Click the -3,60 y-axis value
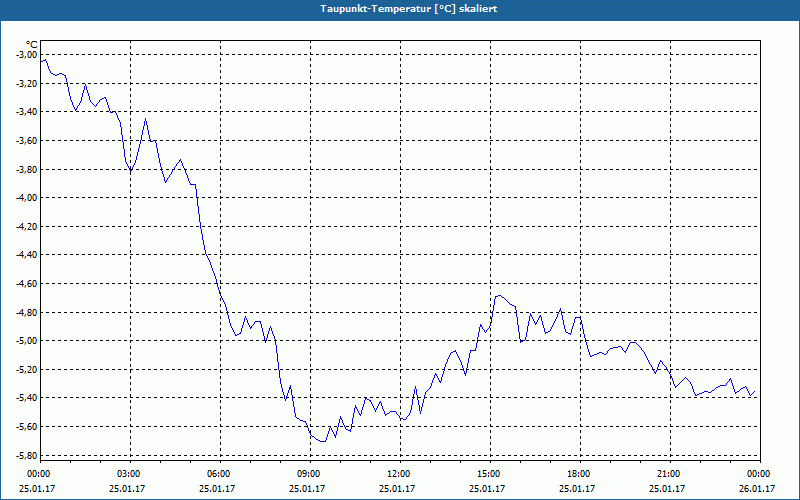 coord(25,141)
